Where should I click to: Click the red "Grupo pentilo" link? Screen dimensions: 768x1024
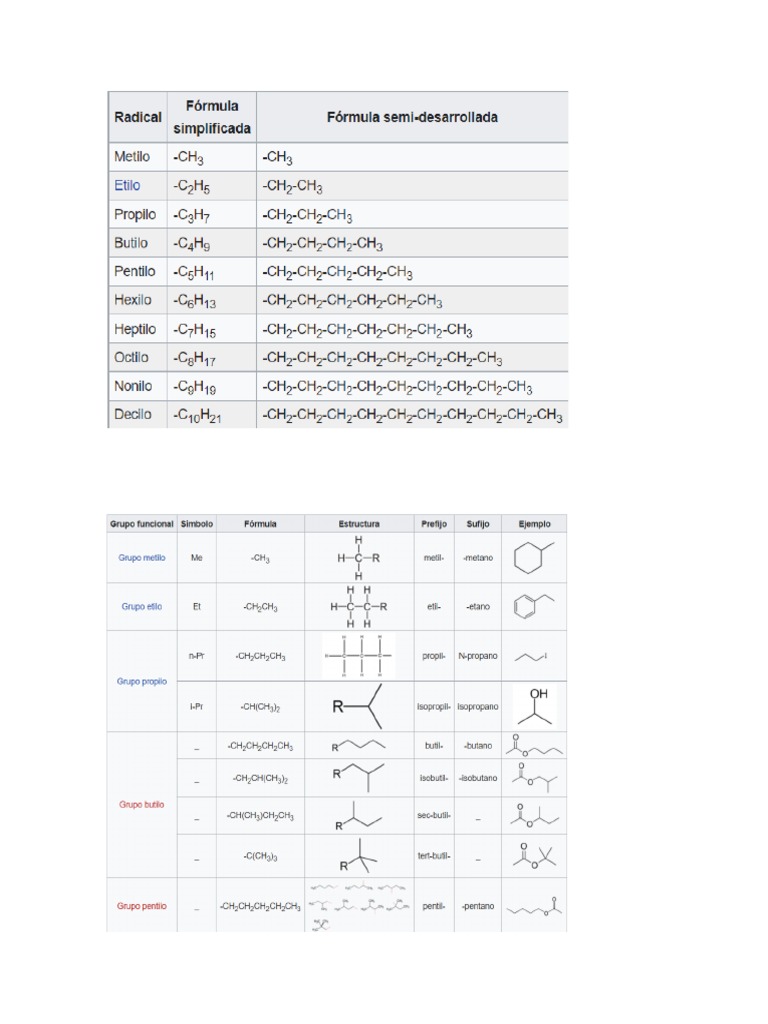click(141, 906)
